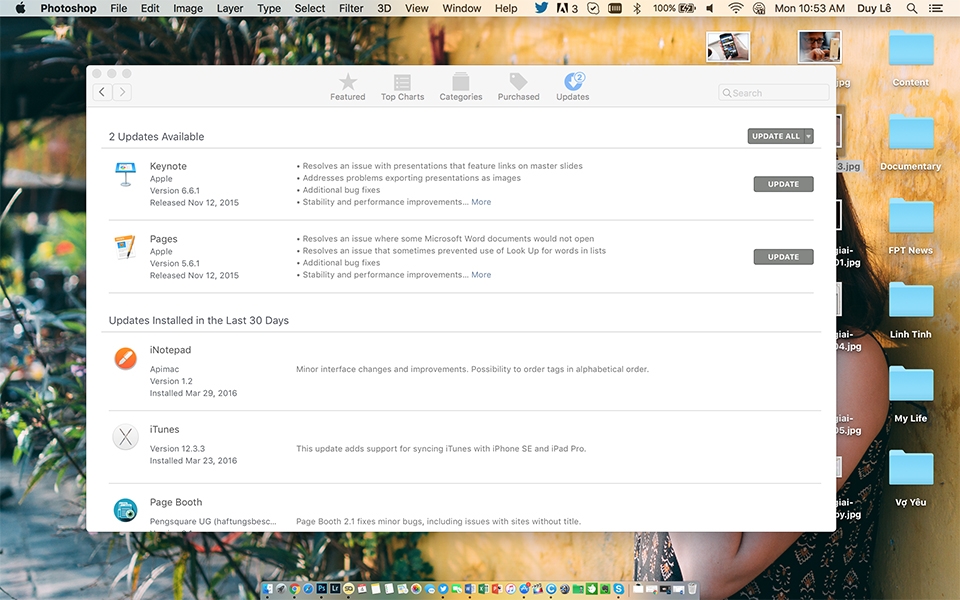The width and height of the screenshot is (960, 600).
Task: Click the iNotepad app icon
Action: click(126, 358)
